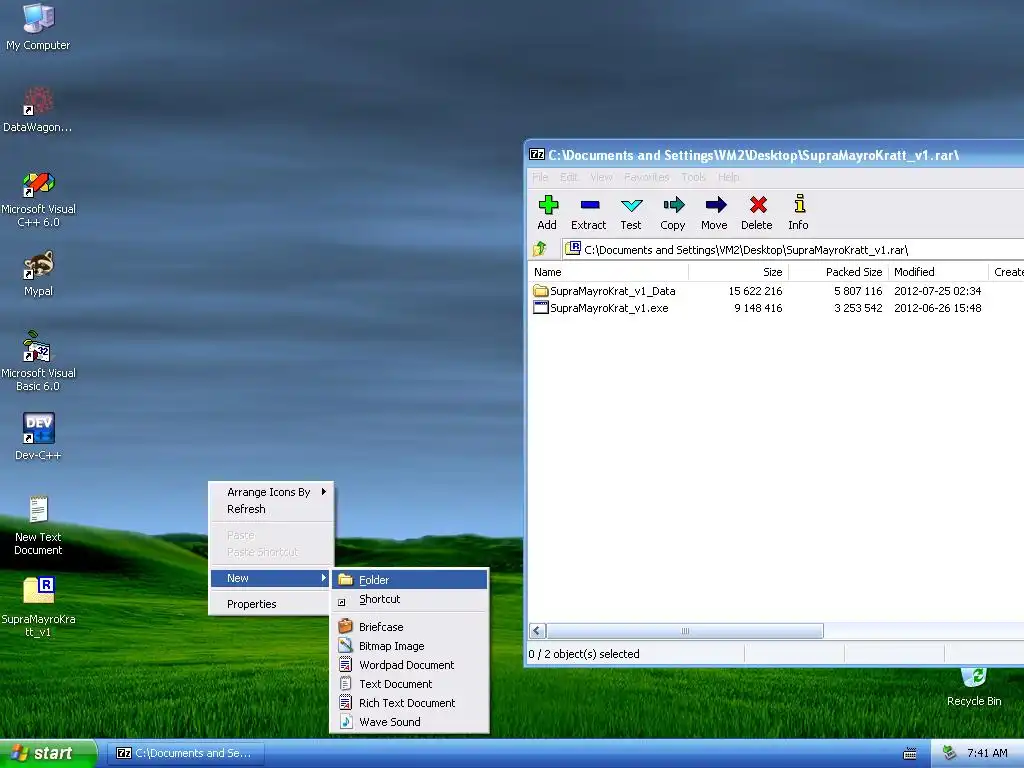The image size is (1024, 768).
Task: Click the 7-Zip taskbar button
Action: pos(184,753)
